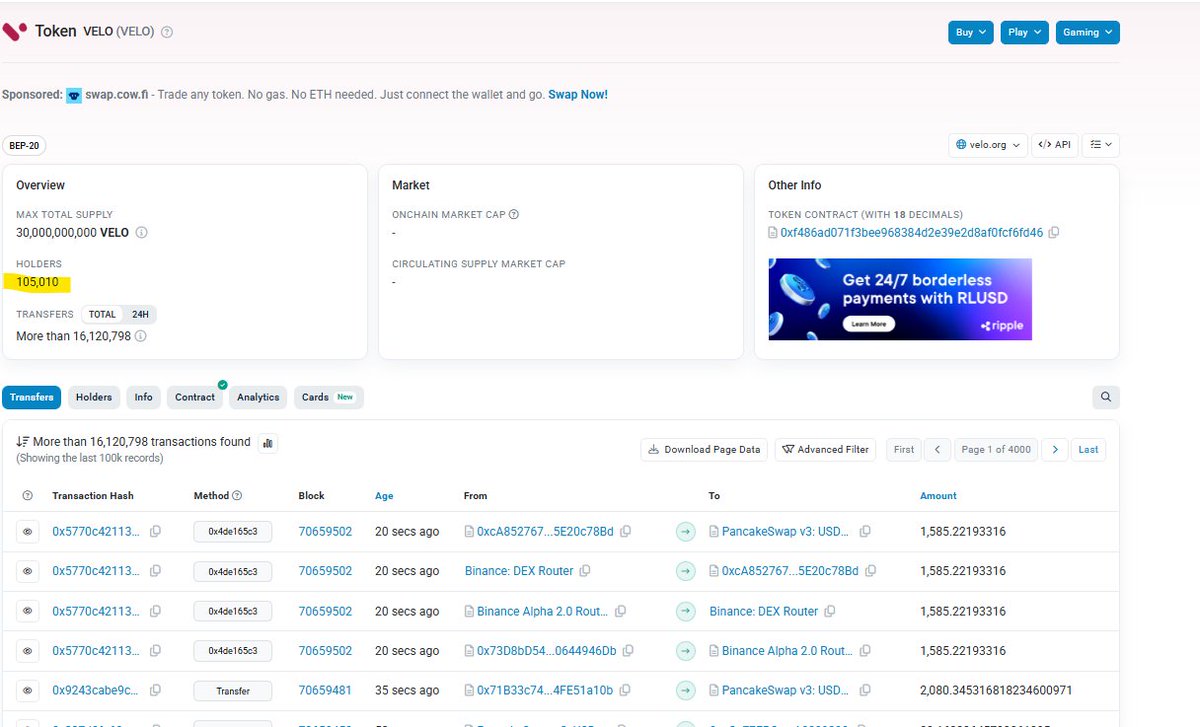Click the eye icon for the row from 0x73D8bD54...0644946Db
The image size is (1200, 727).
(x=28, y=651)
